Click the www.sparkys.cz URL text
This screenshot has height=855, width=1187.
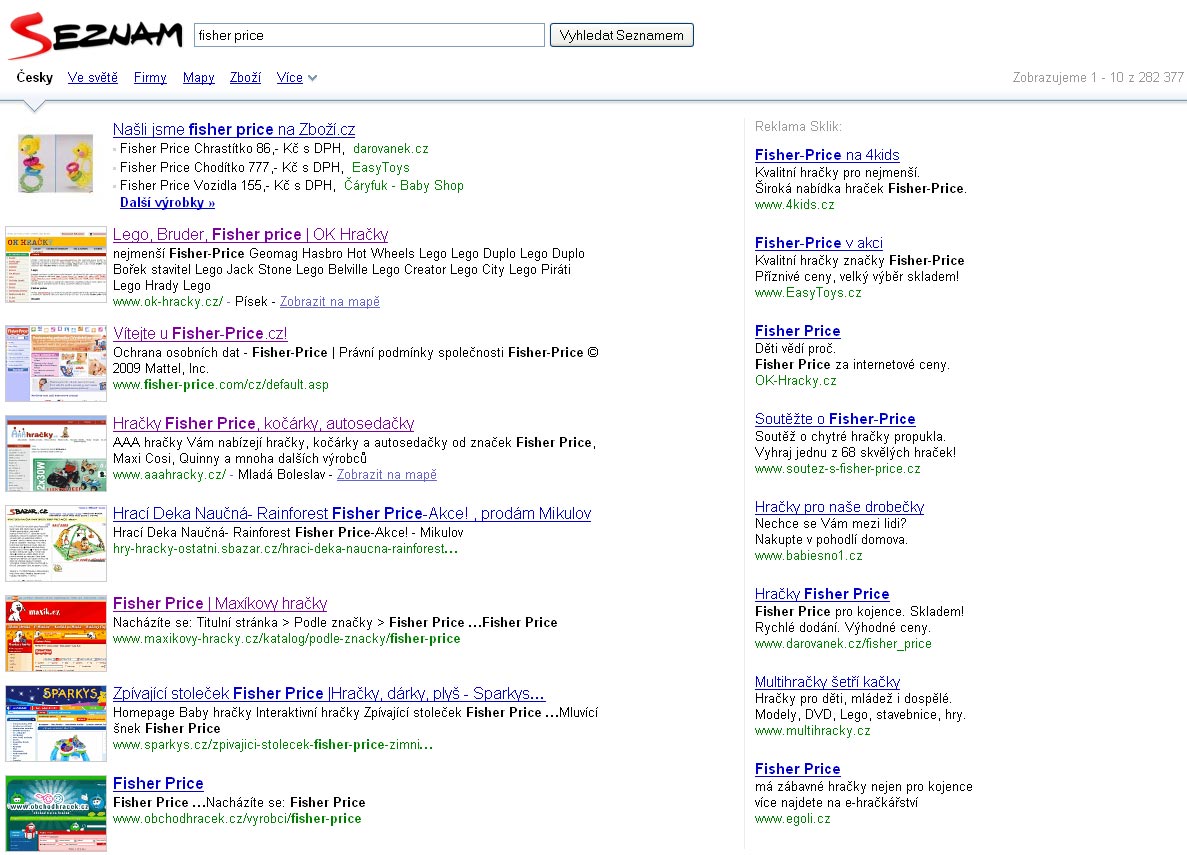click(273, 745)
